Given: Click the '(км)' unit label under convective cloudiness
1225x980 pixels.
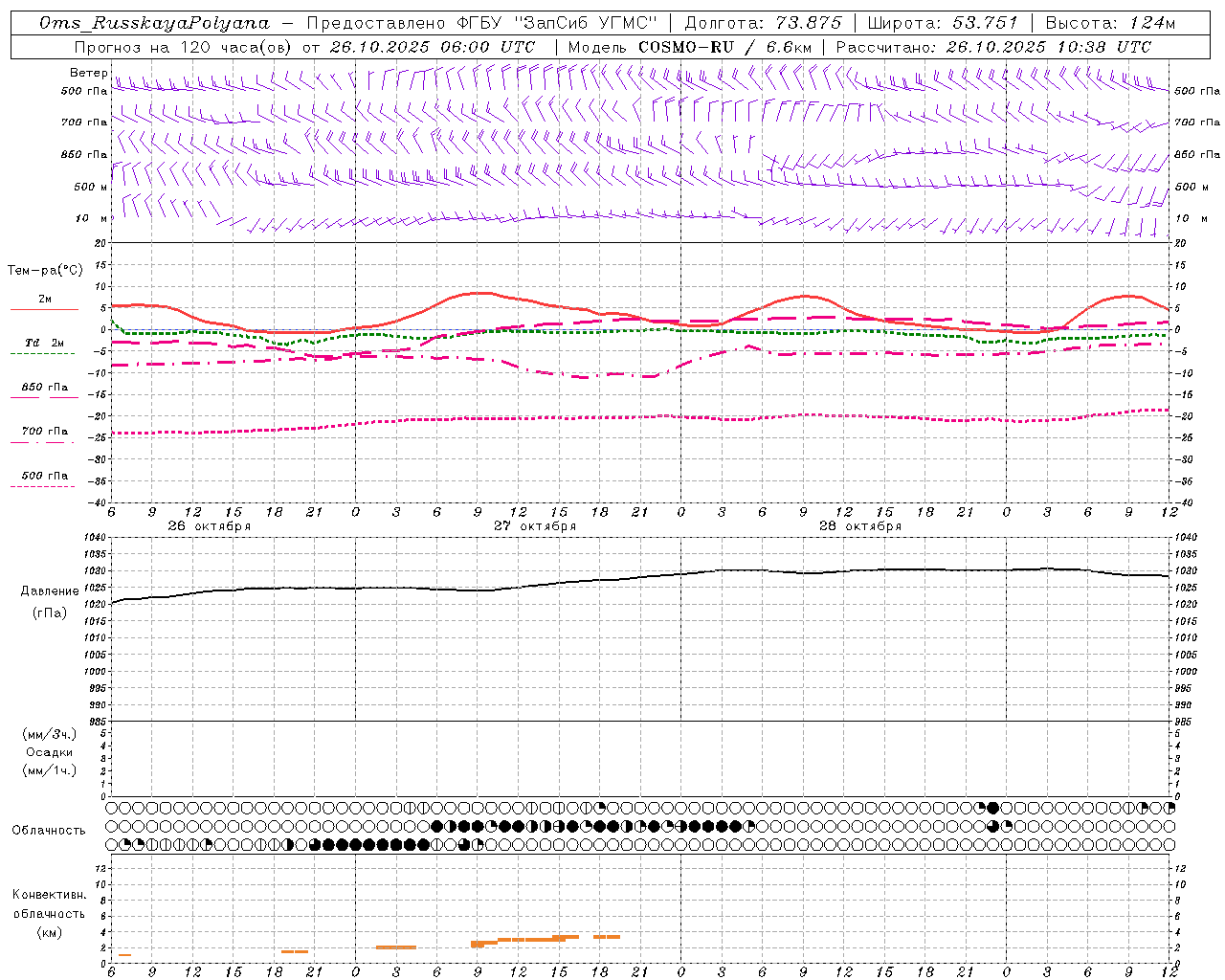Looking at the screenshot, I should 49,932.
